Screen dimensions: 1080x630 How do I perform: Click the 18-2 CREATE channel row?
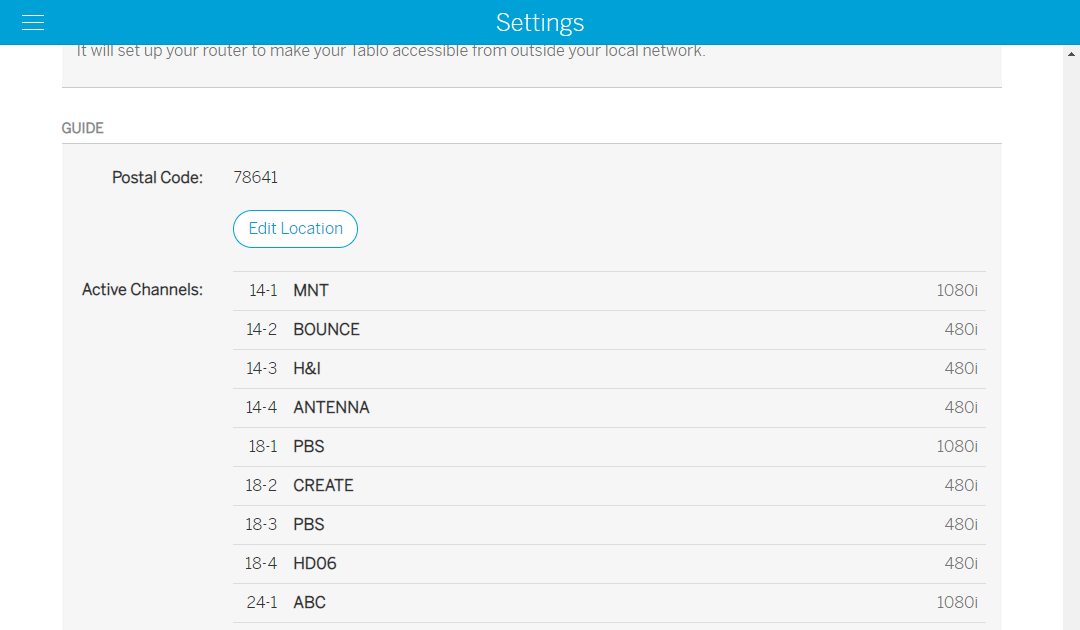click(x=609, y=486)
